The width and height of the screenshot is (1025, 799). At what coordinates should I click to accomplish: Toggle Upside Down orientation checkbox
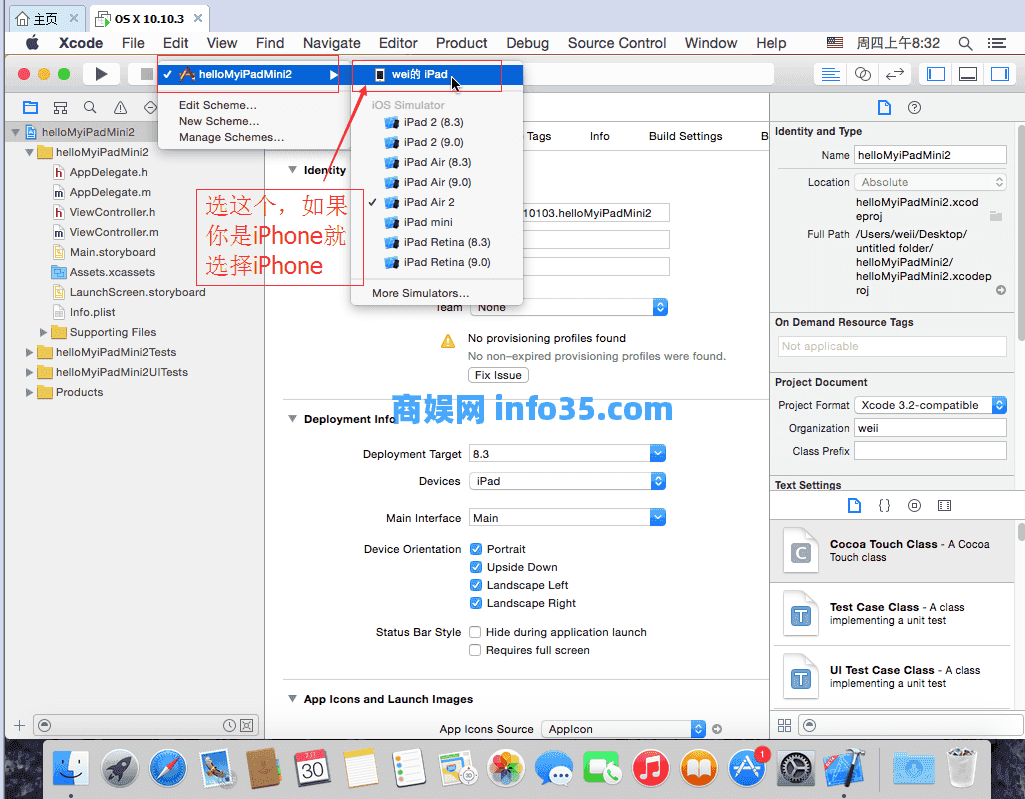pyautogui.click(x=476, y=567)
